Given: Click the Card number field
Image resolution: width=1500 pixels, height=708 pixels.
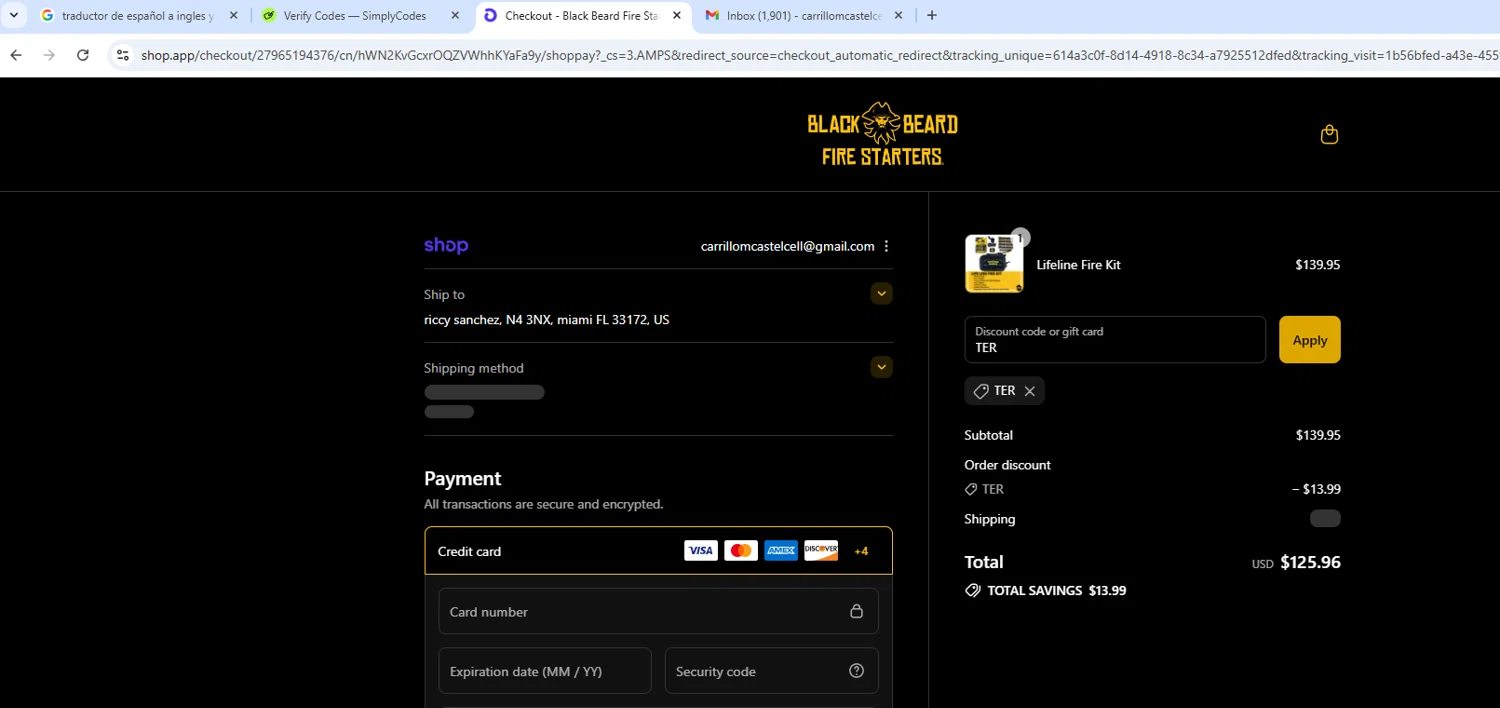Looking at the screenshot, I should (x=658, y=611).
